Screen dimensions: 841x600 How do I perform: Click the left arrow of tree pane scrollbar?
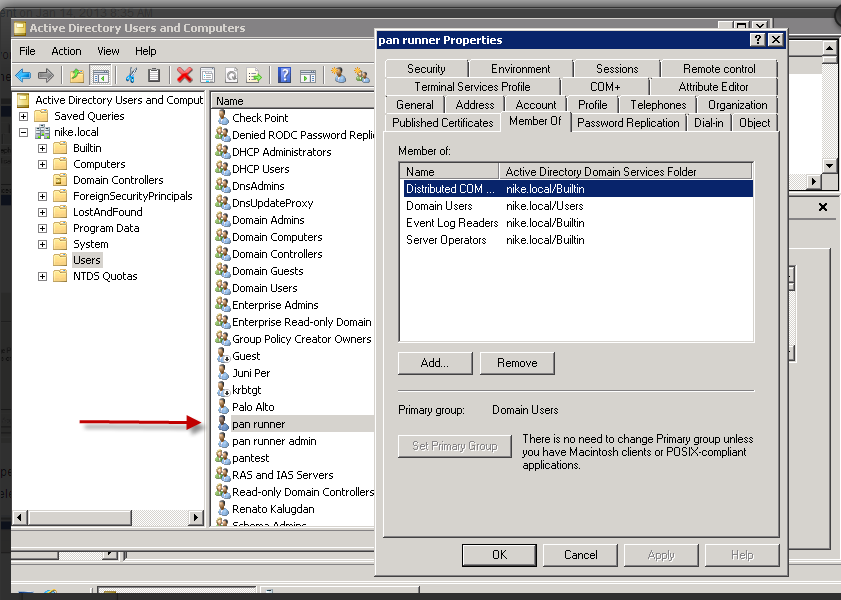tap(20, 517)
